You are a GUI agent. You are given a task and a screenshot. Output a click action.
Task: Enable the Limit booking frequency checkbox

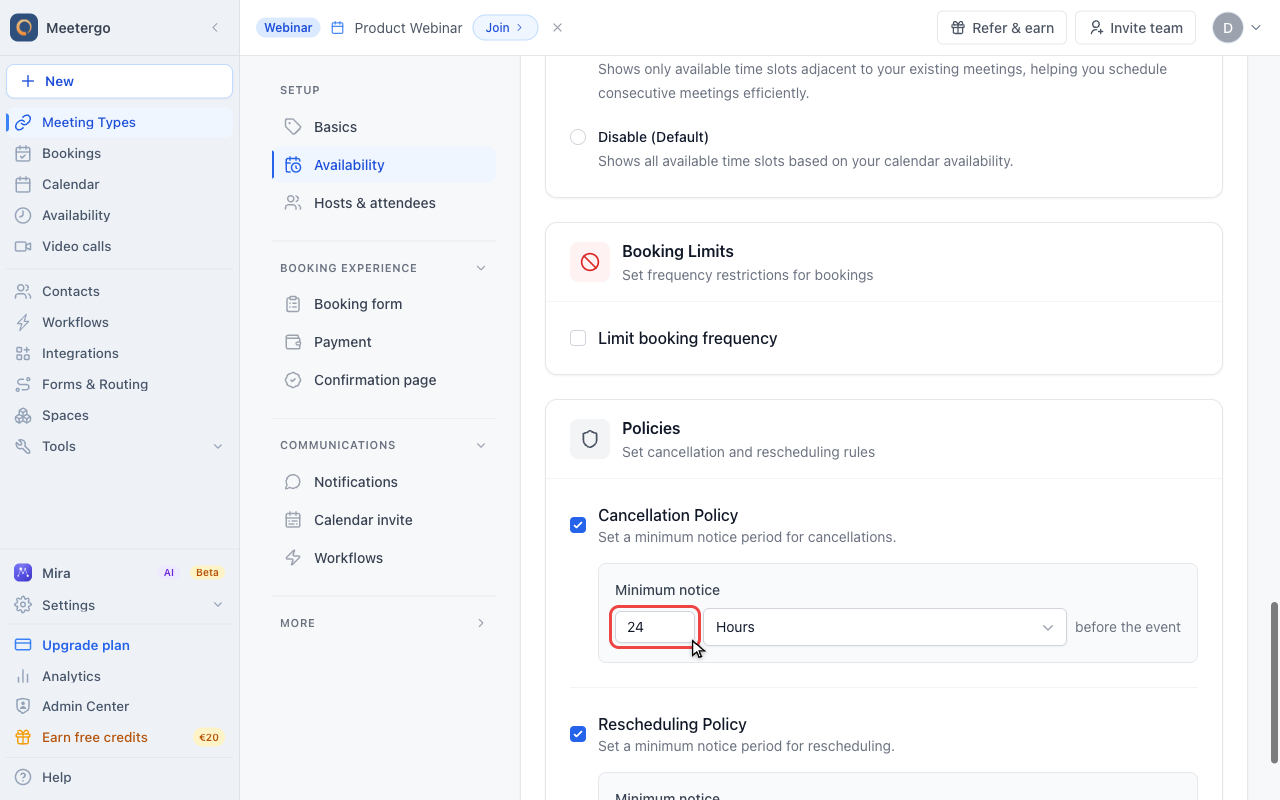[578, 338]
